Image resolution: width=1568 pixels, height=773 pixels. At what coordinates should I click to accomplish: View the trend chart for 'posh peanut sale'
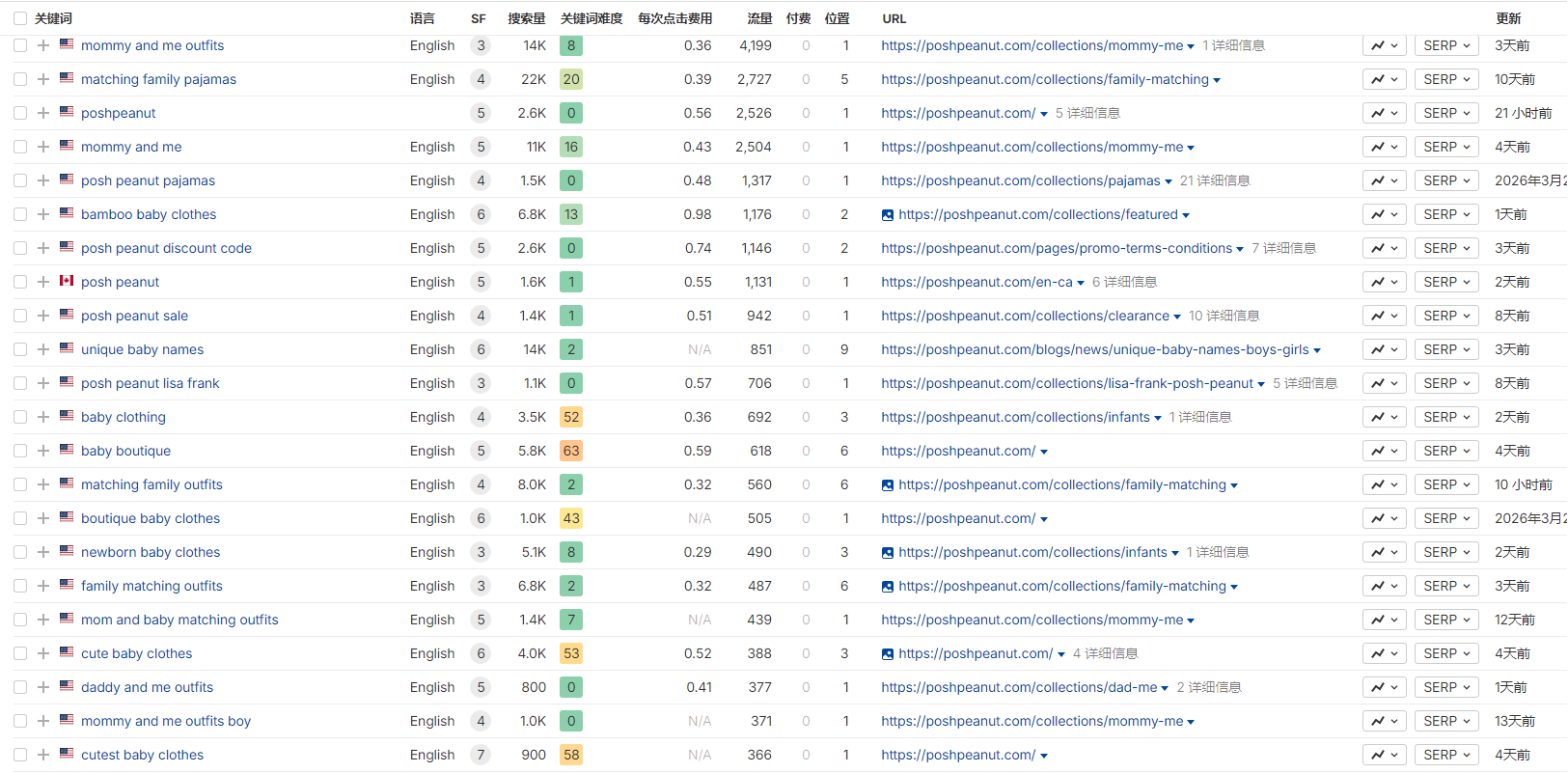(x=1384, y=316)
